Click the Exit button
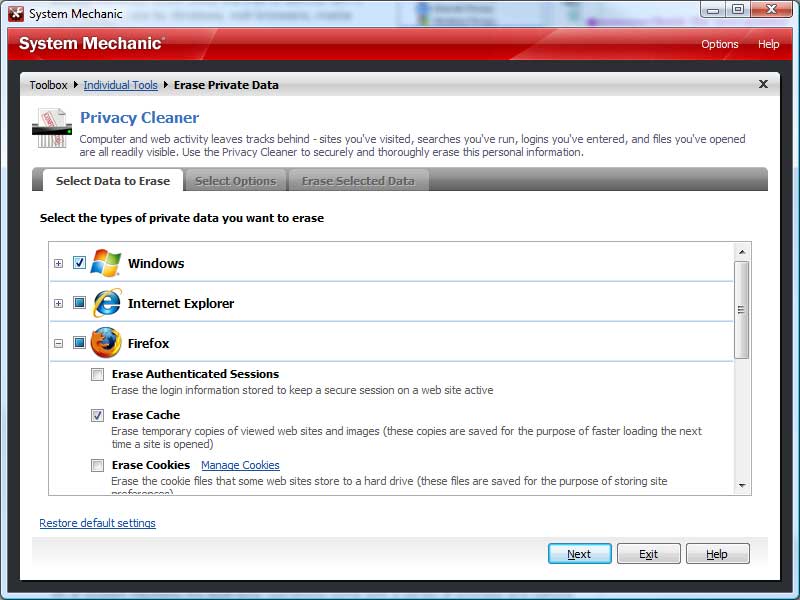This screenshot has width=800, height=600. [x=648, y=554]
